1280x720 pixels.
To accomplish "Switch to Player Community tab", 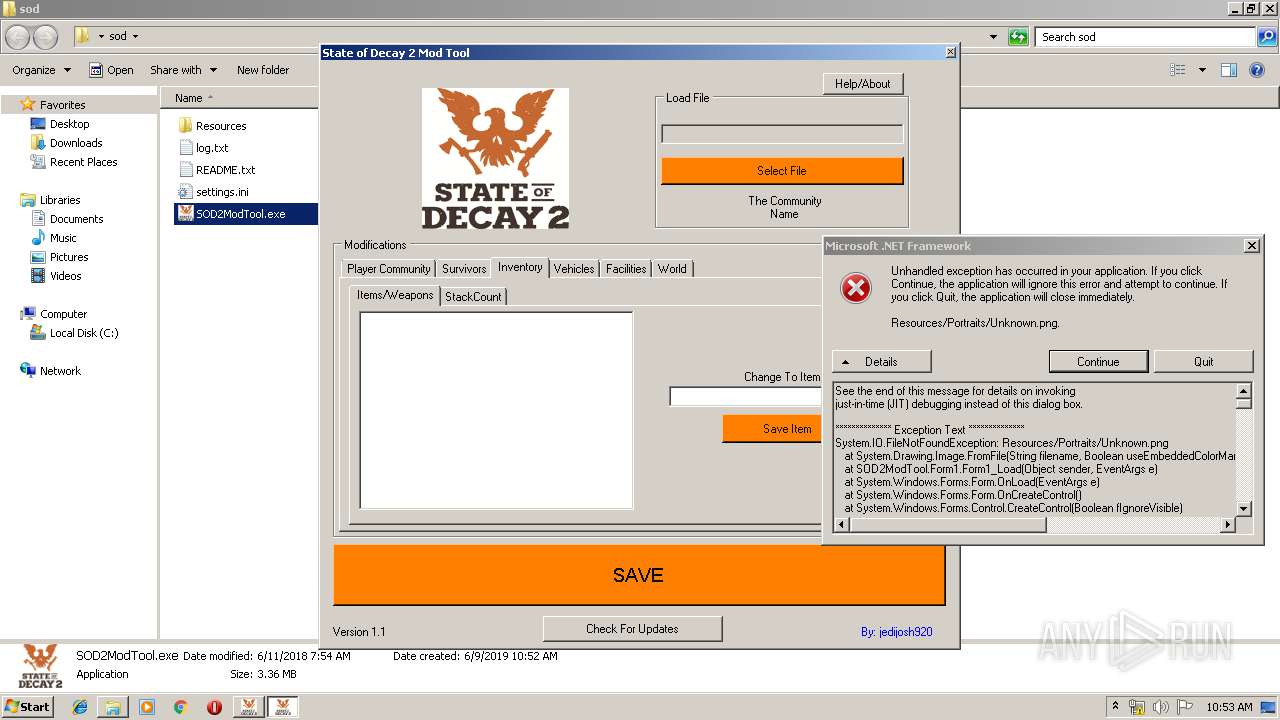I will [389, 269].
